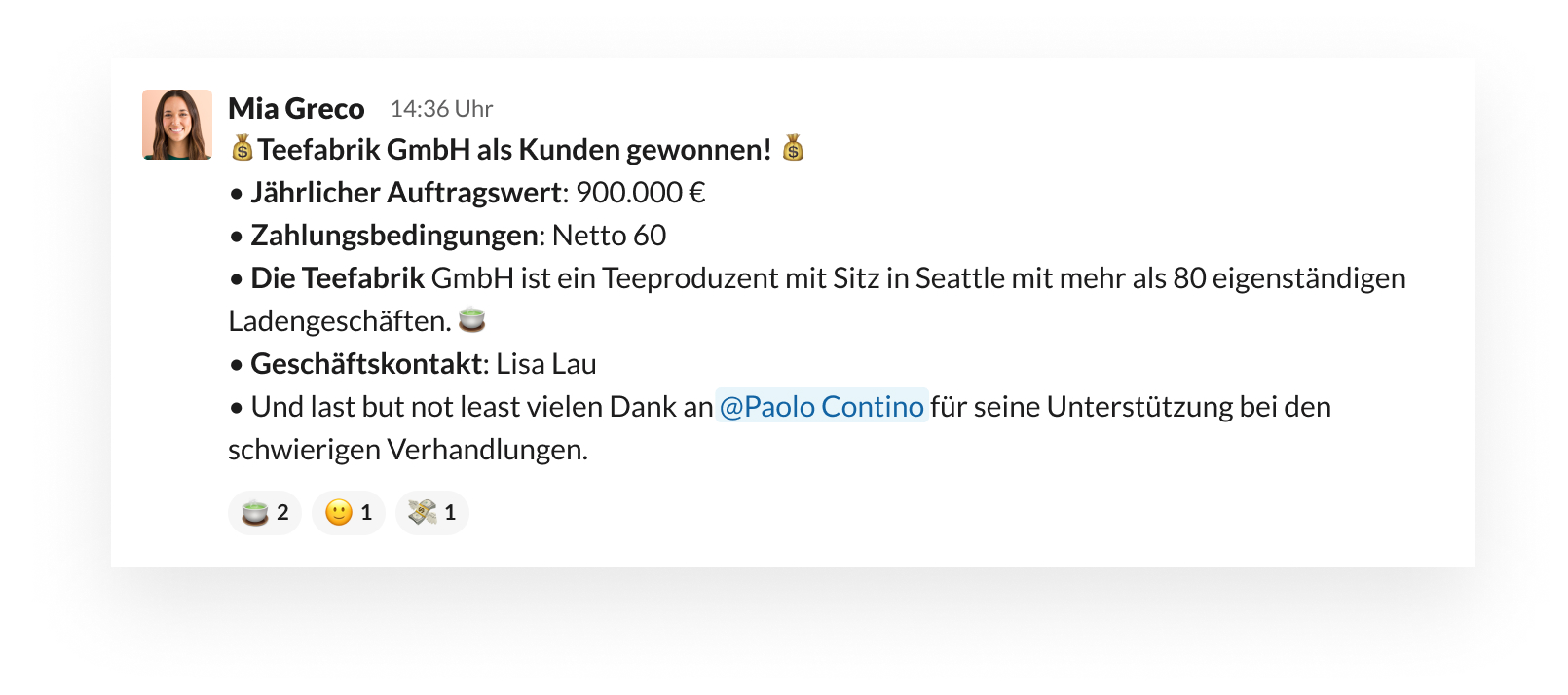Click the 900.000 € amount
The image size is (1568, 695).
640,193
